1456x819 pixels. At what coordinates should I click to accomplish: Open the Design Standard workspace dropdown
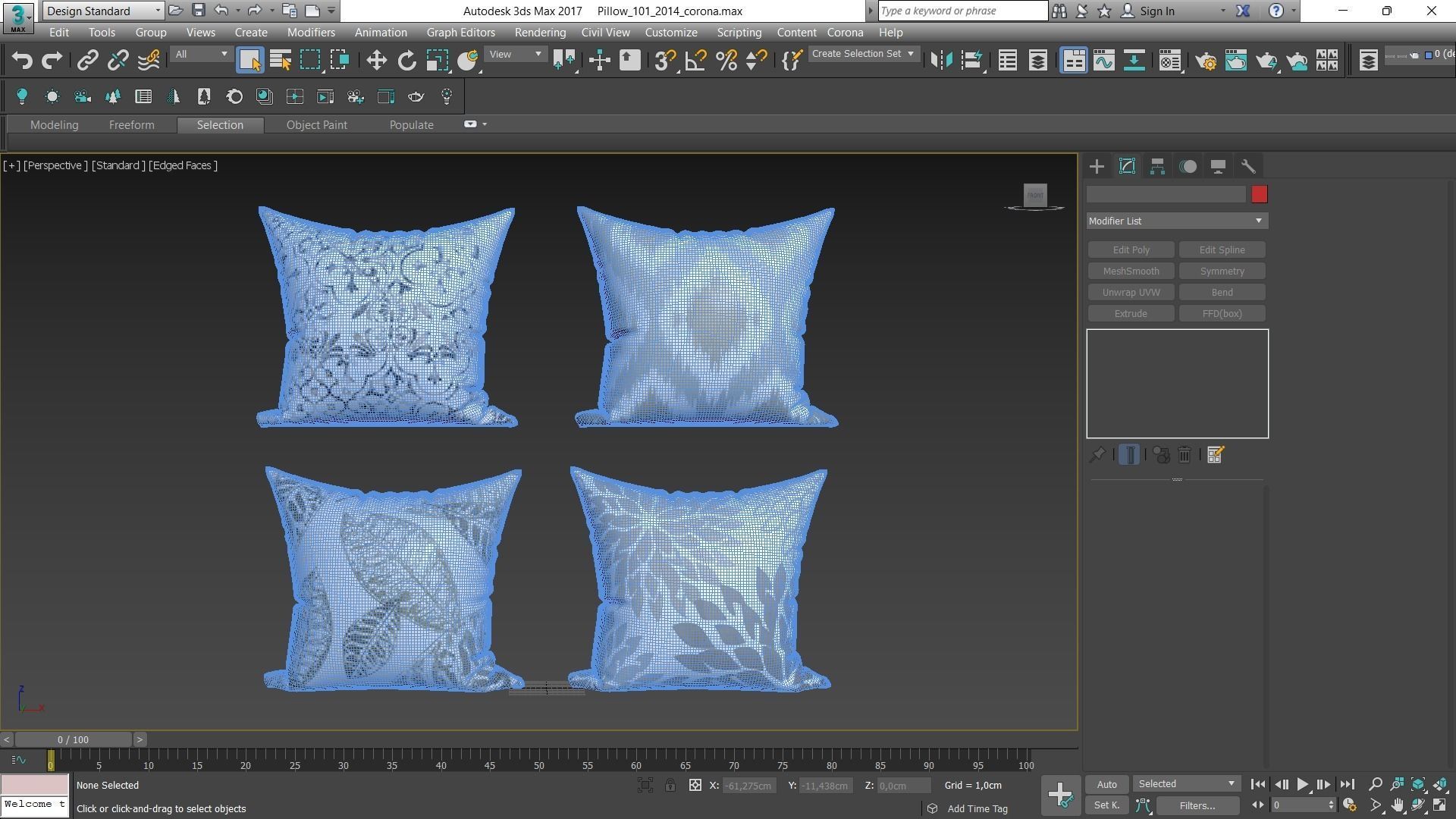pyautogui.click(x=103, y=11)
